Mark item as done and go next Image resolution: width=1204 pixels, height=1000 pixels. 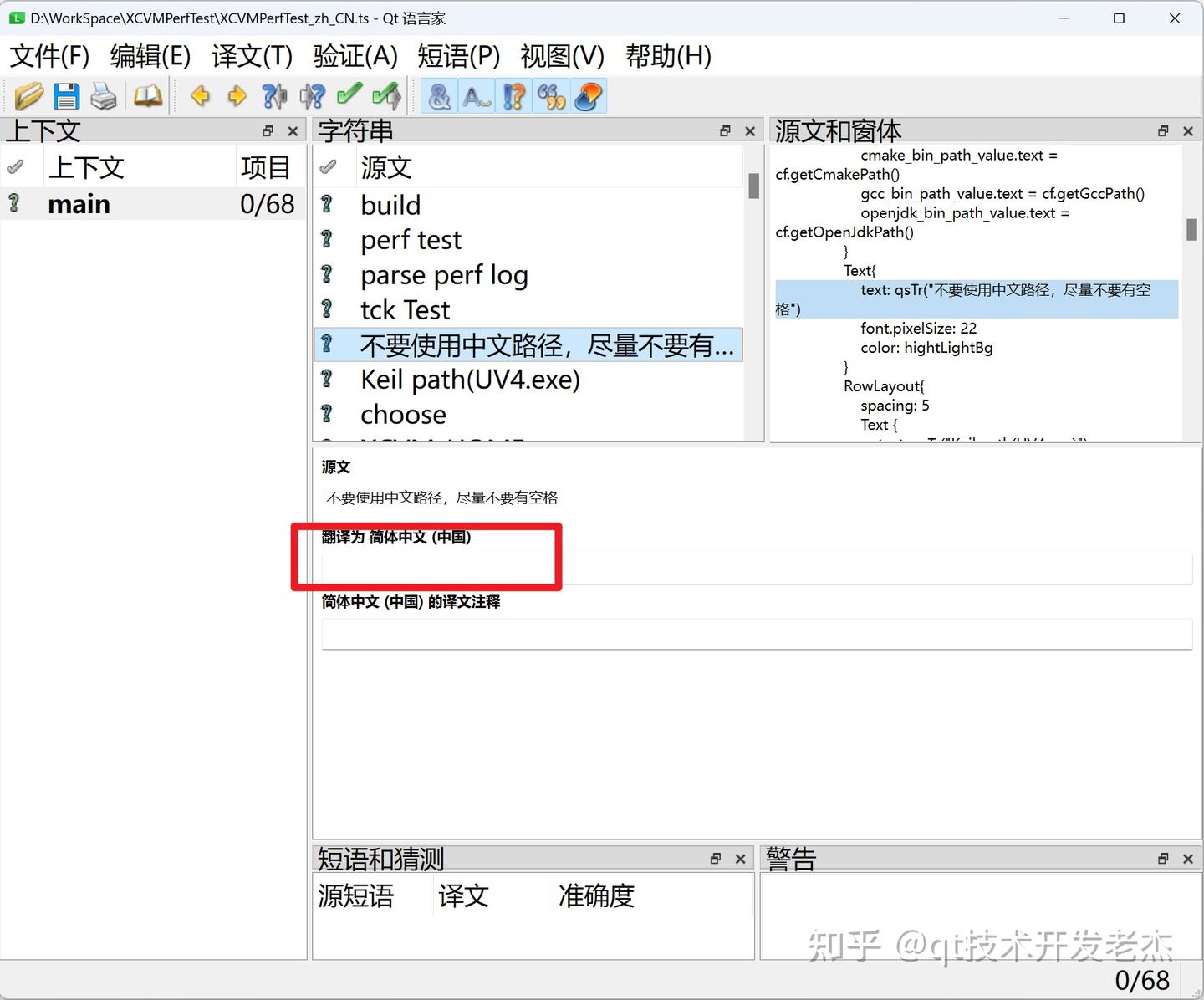385,96
